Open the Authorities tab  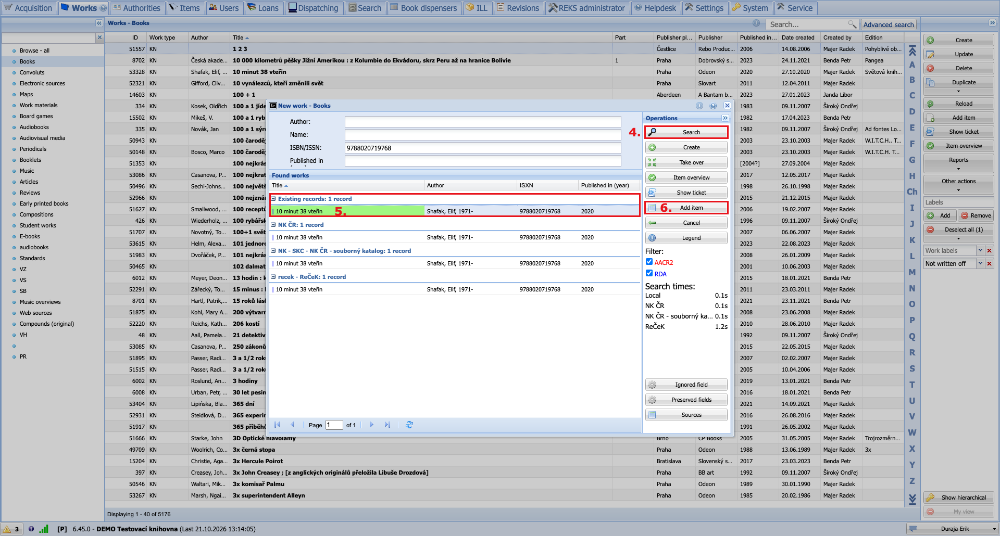(136, 8)
